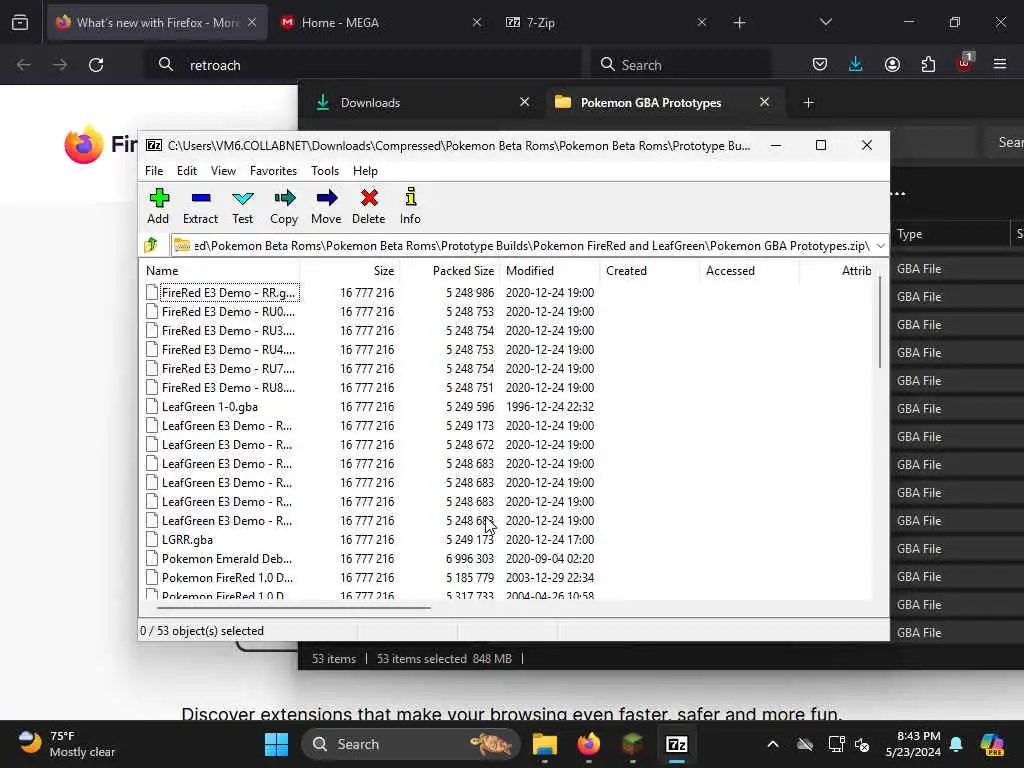Open Firefox account icon
1024x768 pixels.
click(892, 64)
